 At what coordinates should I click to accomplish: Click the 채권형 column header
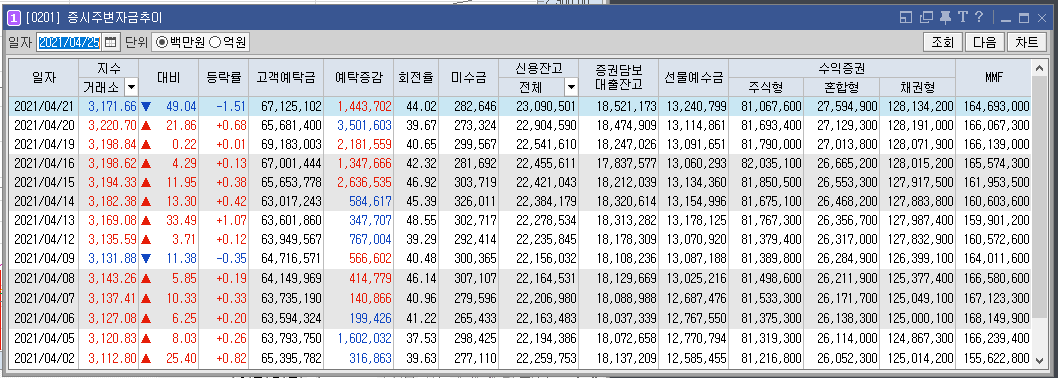point(918,87)
